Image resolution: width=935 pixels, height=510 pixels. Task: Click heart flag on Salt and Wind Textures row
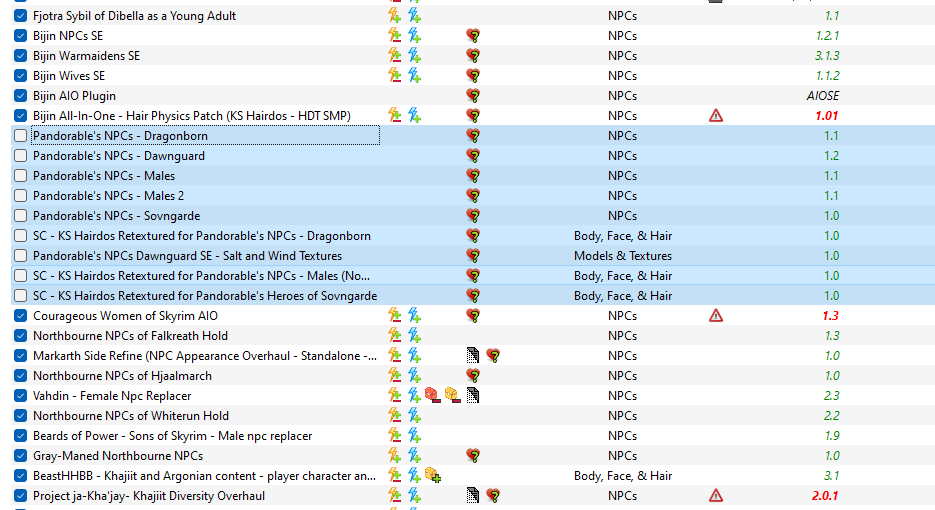pyautogui.click(x=473, y=255)
